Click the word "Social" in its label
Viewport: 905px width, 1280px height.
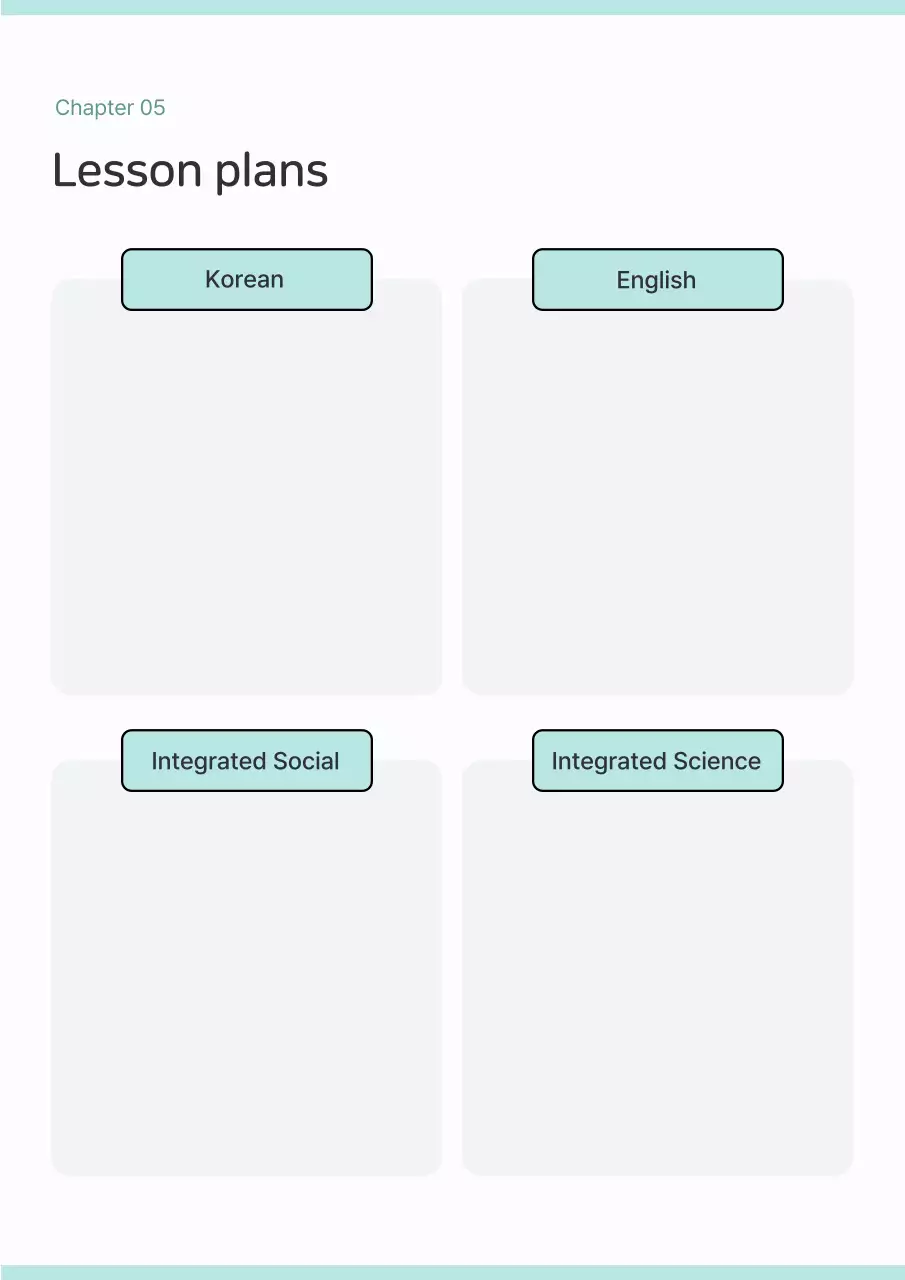pyautogui.click(x=307, y=761)
